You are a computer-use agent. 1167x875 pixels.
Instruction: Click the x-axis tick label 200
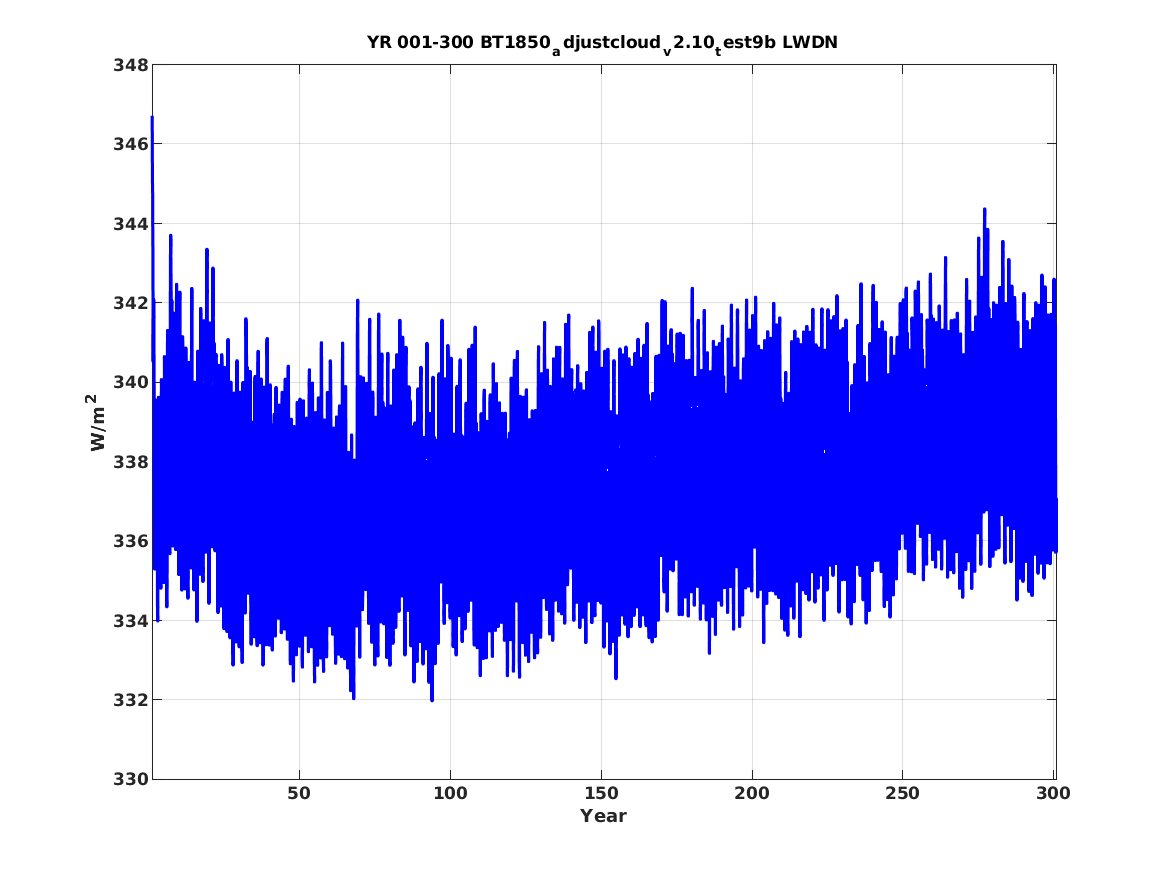pyautogui.click(x=752, y=794)
